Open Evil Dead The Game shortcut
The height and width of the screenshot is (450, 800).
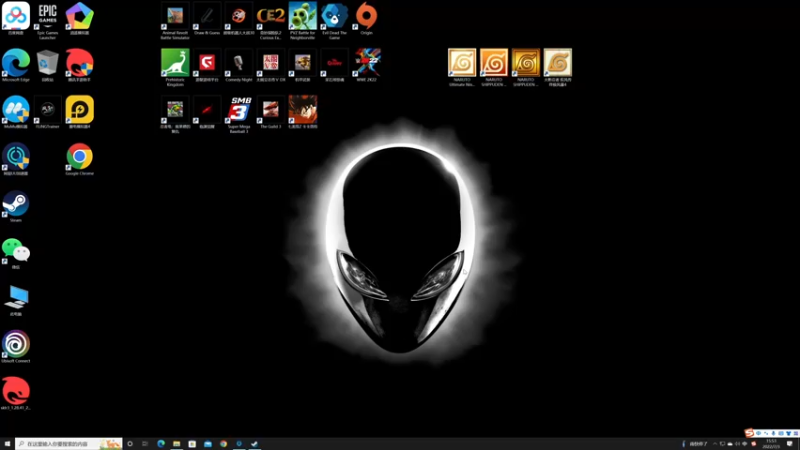(334, 20)
